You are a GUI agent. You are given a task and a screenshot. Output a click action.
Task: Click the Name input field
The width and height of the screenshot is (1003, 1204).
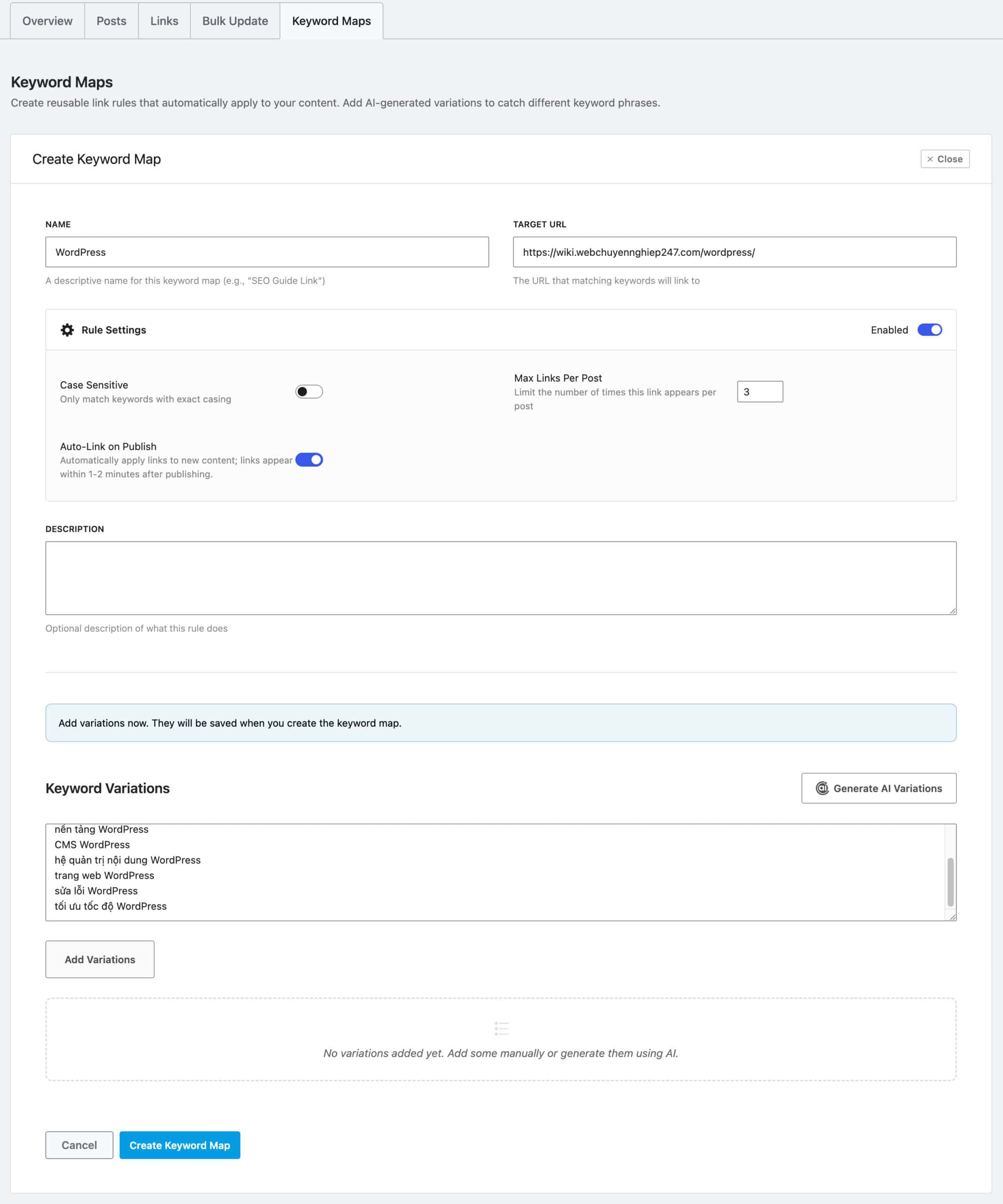pos(267,252)
